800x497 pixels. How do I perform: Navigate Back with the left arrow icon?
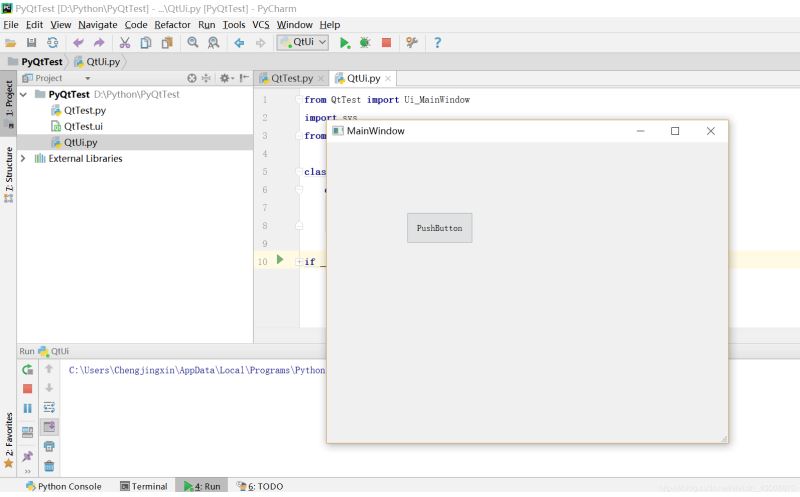click(x=239, y=43)
